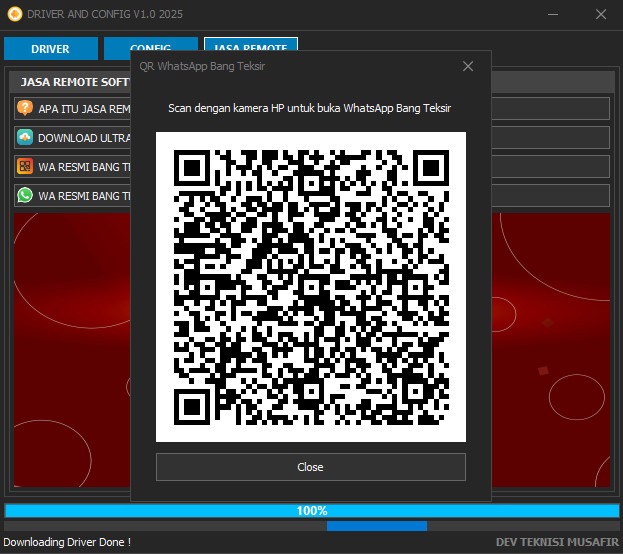Viewport: 623px width, 554px height.
Task: Click the DRIVER AND CONFIG V1.0 2025 title
Action: point(105,14)
